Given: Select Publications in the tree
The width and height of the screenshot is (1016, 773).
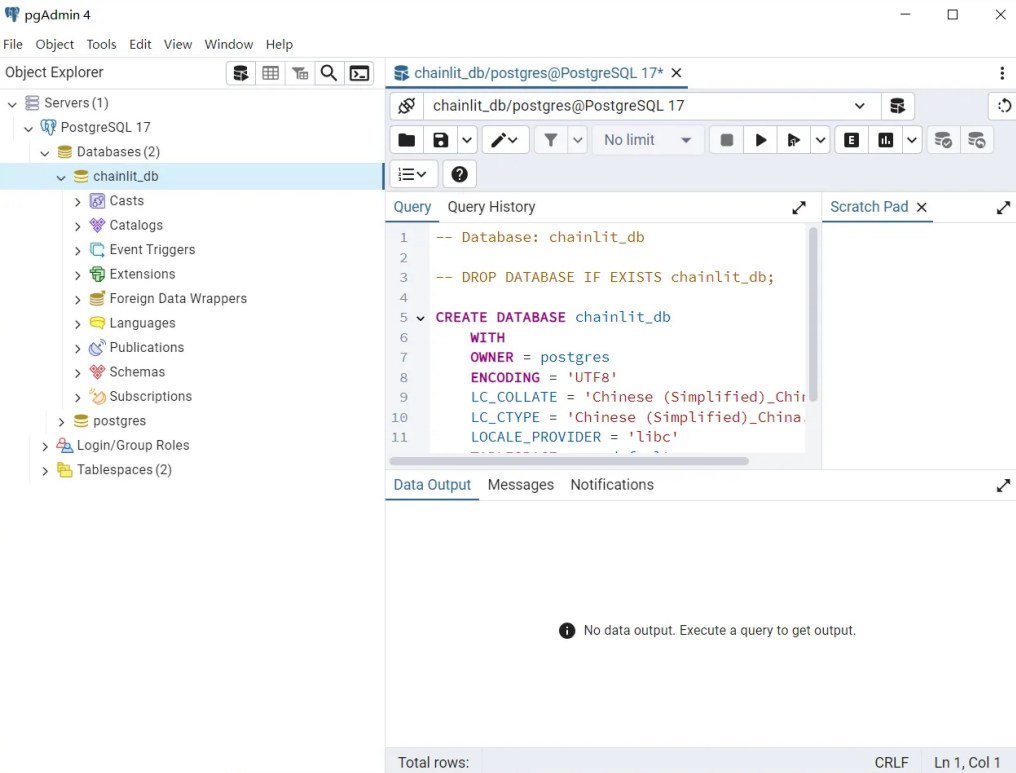Looking at the screenshot, I should tap(146, 347).
